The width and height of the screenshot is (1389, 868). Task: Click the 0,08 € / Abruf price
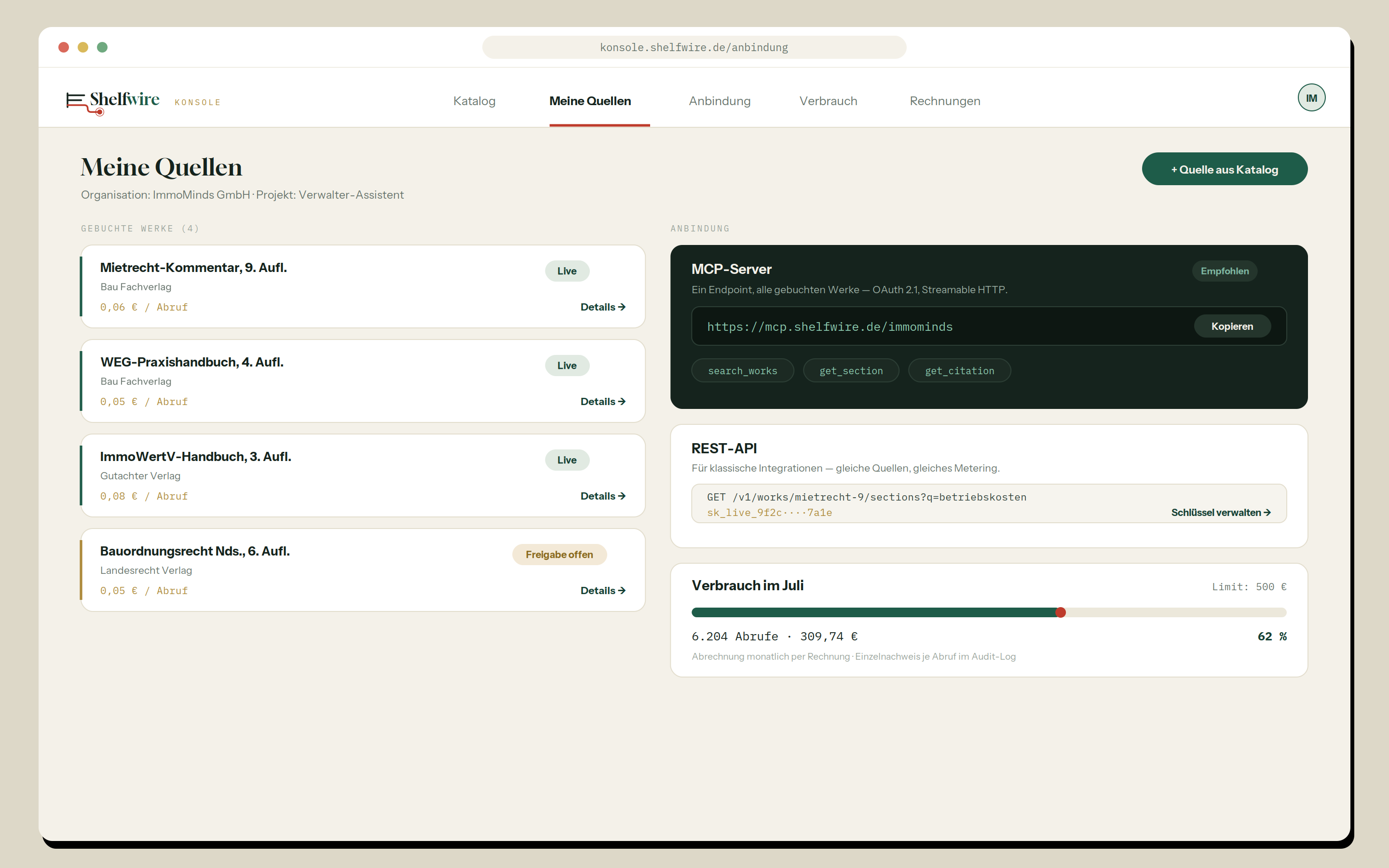click(x=144, y=496)
